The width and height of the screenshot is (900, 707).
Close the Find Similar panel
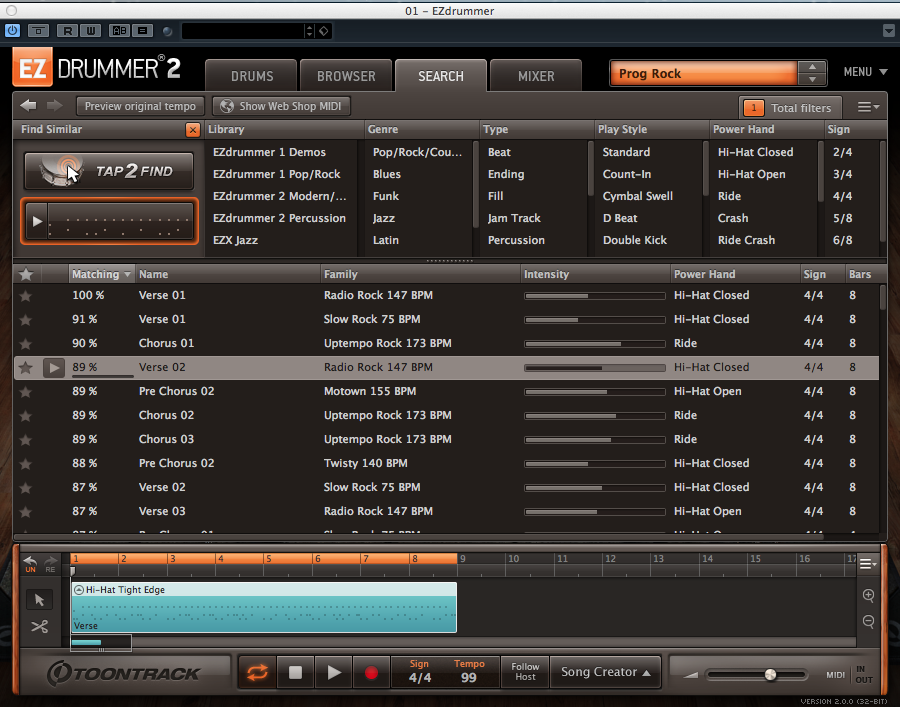[x=193, y=130]
